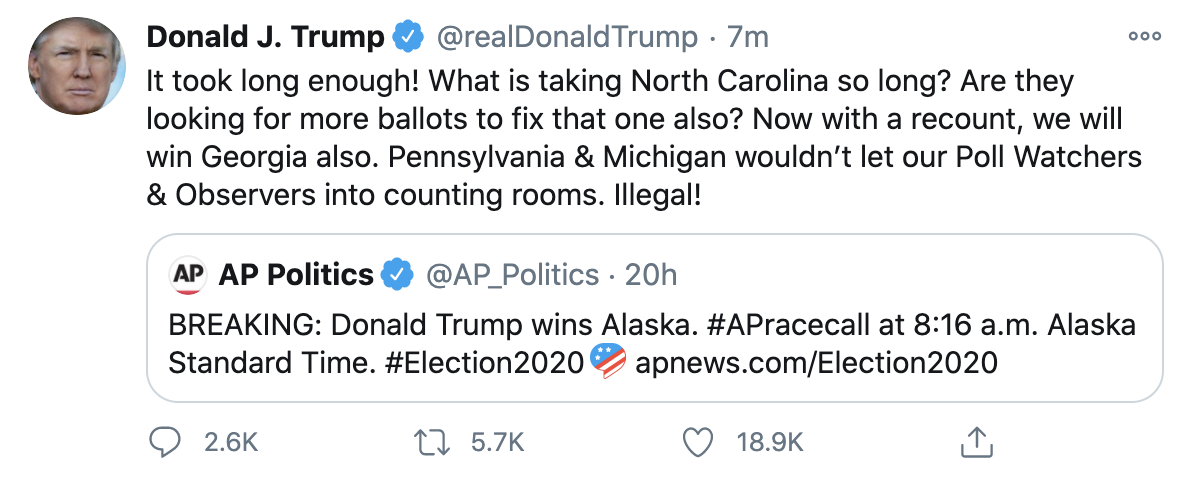Click the share tweet upload icon

point(976,441)
